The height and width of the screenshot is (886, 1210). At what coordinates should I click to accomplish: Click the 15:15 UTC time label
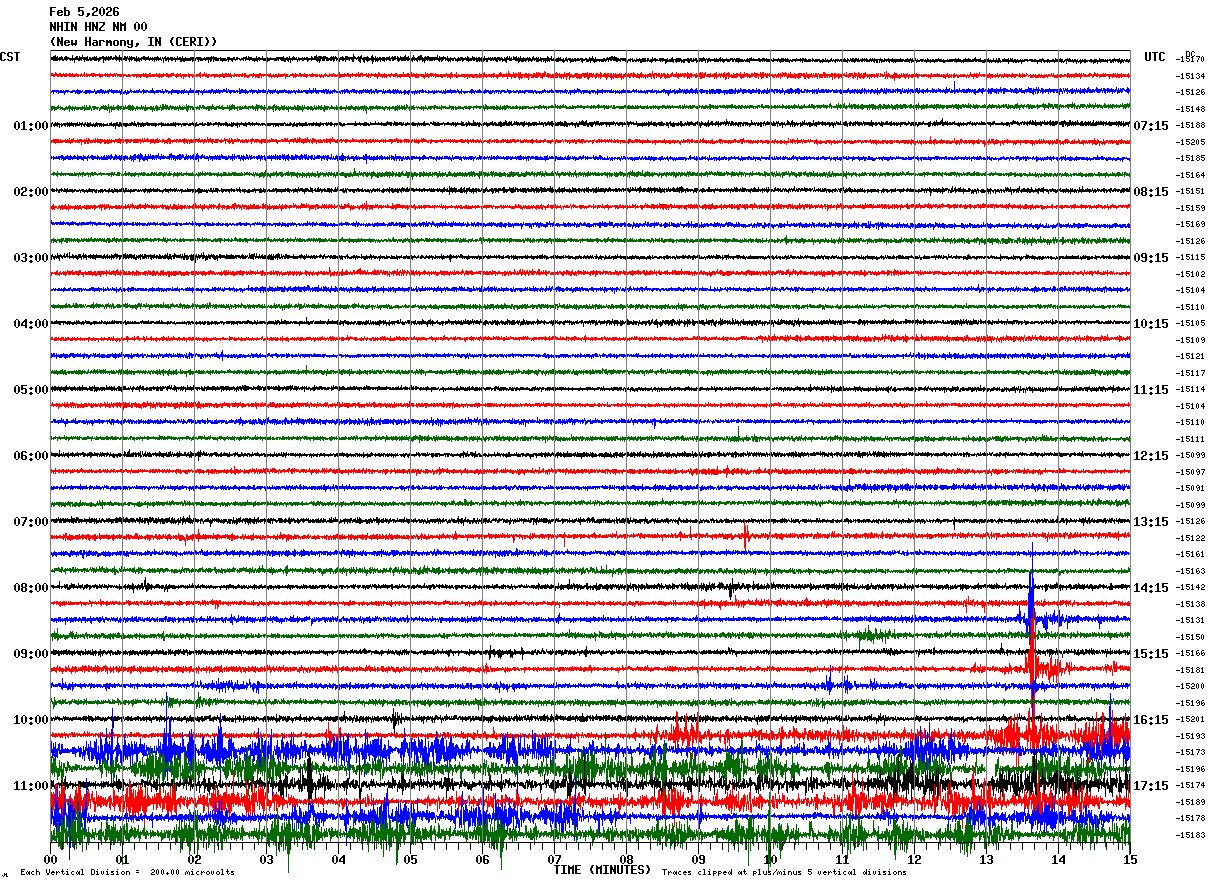(1151, 654)
